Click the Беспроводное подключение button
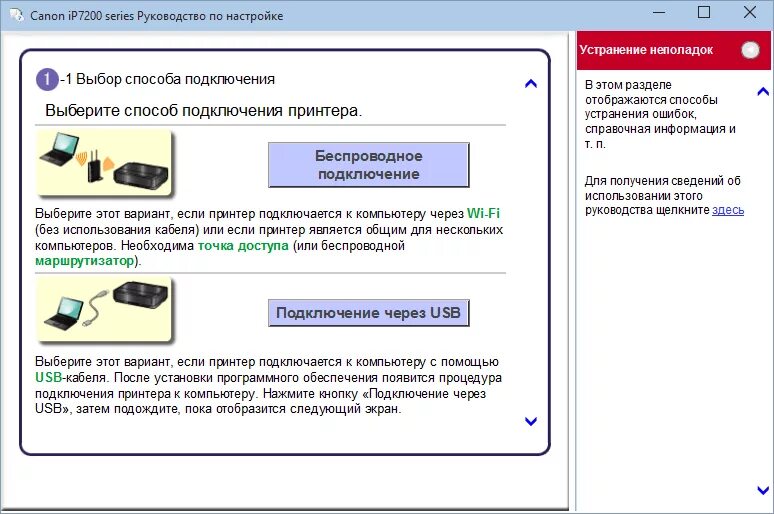 click(368, 165)
